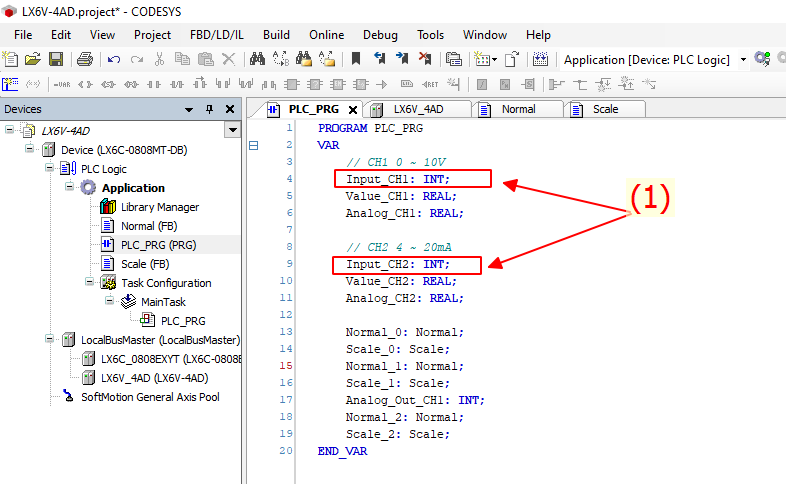Collapse the VAR block fold marker
The width and height of the screenshot is (786, 484).
(x=253, y=145)
